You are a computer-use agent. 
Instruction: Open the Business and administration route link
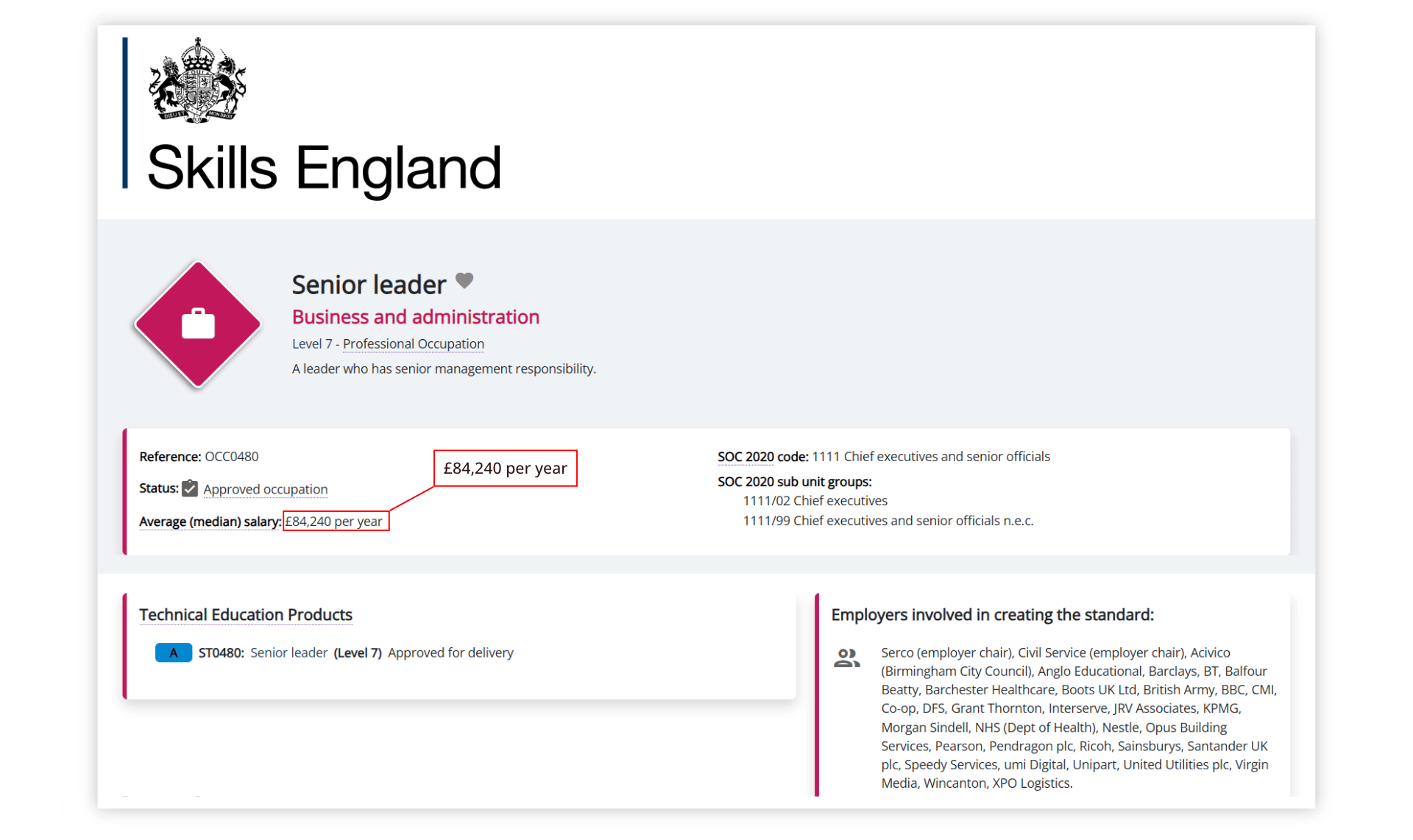click(415, 317)
